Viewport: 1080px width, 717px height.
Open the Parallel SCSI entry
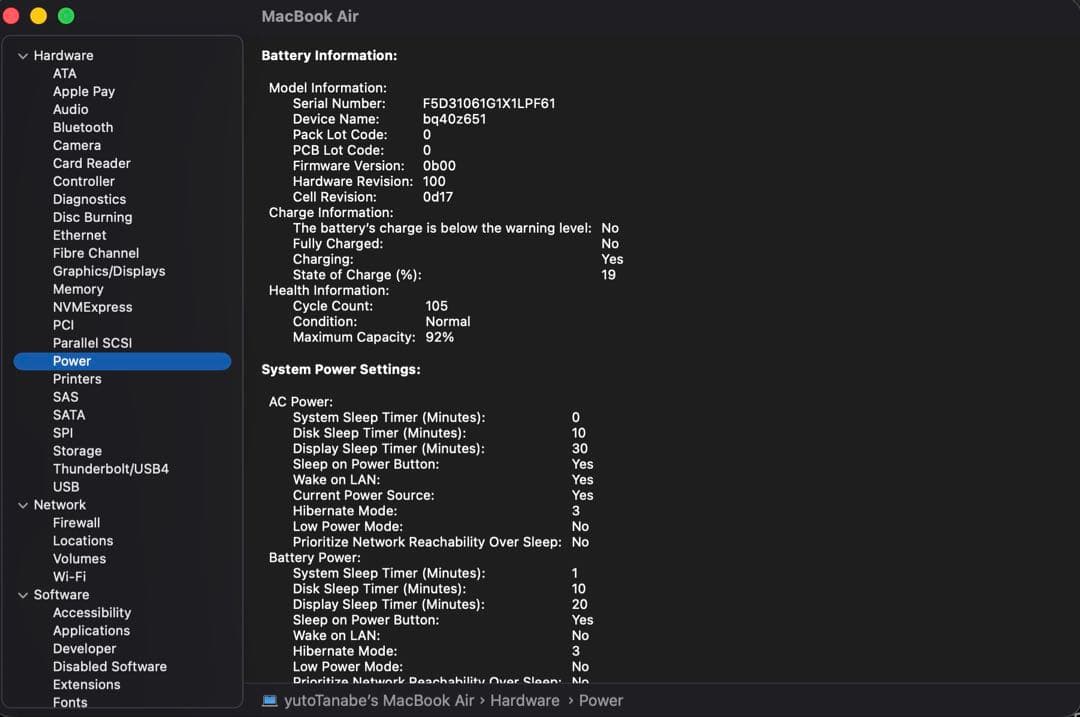click(x=92, y=343)
